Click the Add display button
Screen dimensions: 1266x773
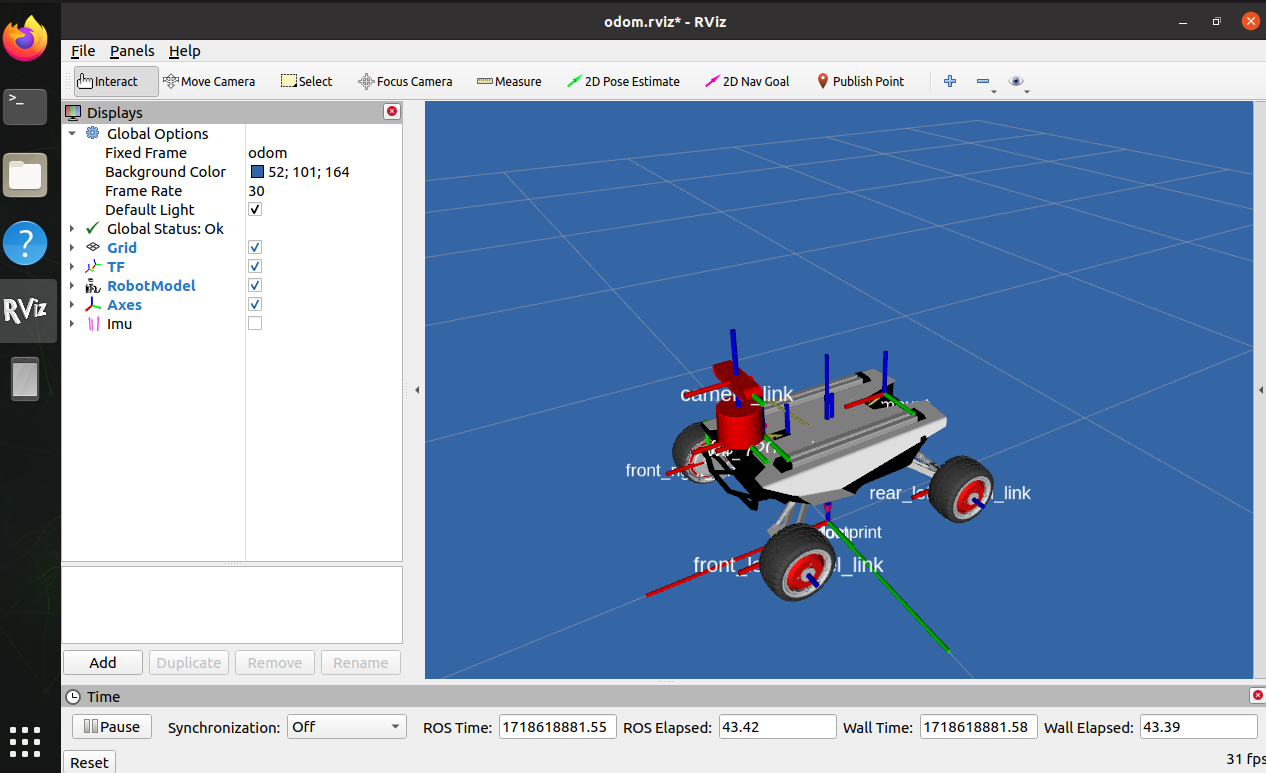tap(103, 662)
